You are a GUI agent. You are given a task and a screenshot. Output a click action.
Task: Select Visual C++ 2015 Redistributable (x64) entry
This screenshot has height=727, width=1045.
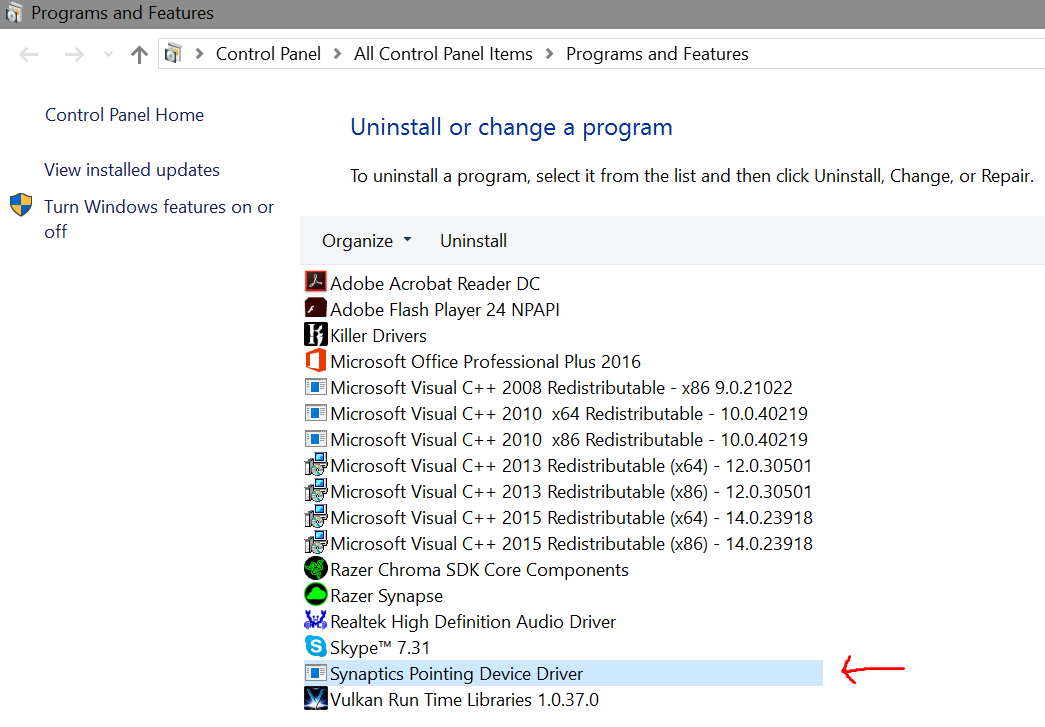click(571, 517)
